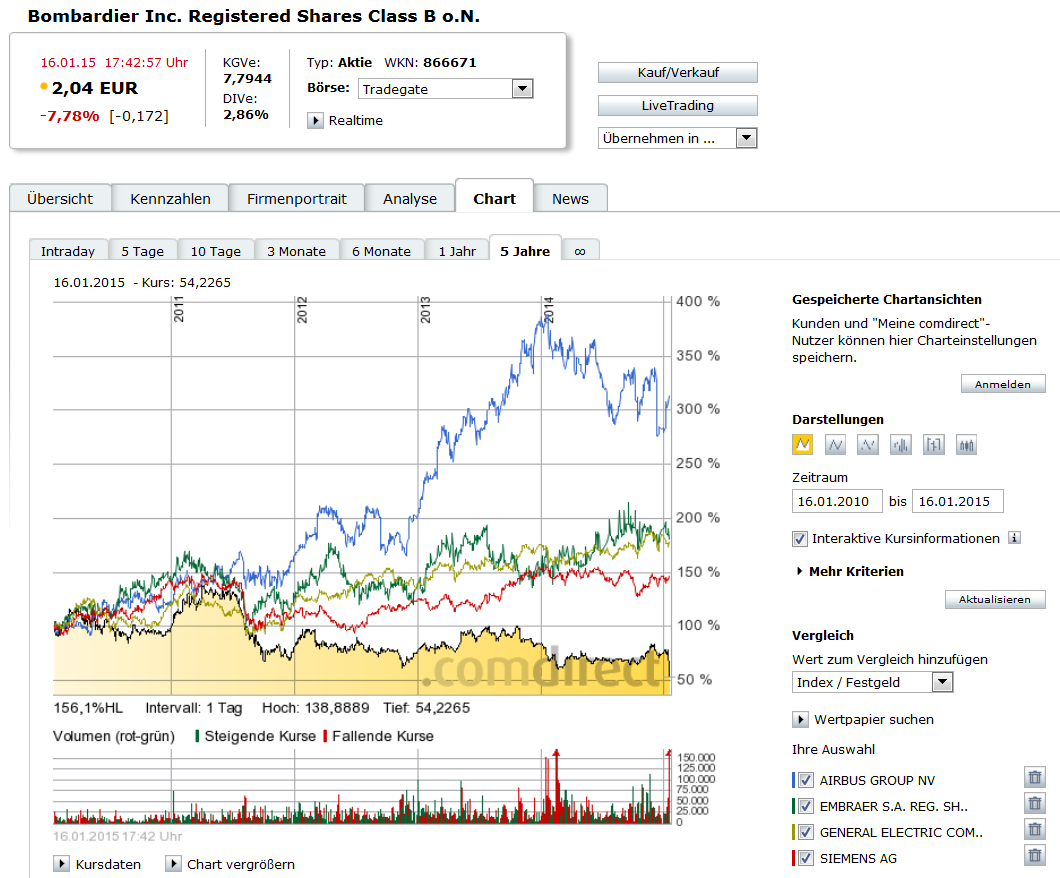1060x878 pixels.
Task: Uncheck GENERAL ELECTRIC comparison
Action: [805, 832]
